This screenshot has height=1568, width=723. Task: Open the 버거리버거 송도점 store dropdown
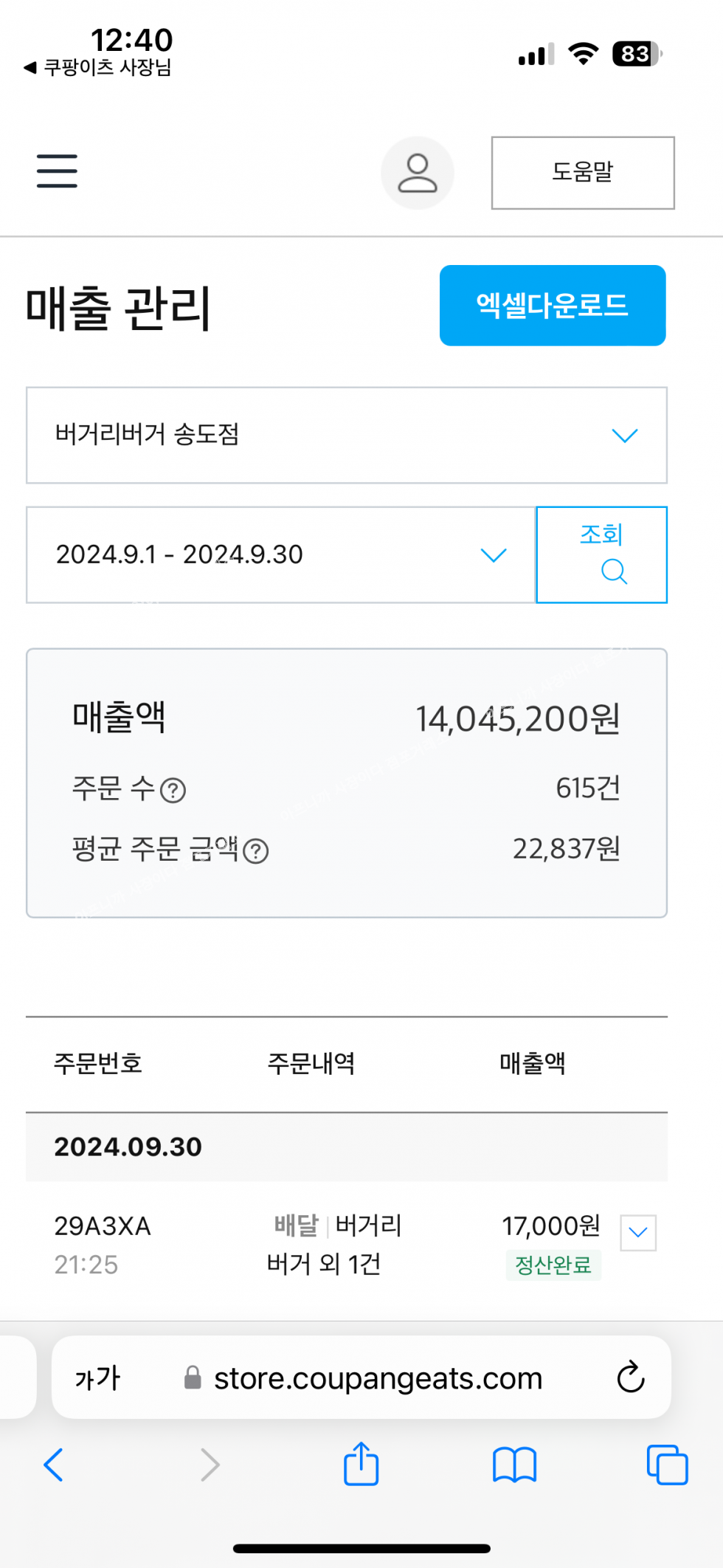coord(347,436)
